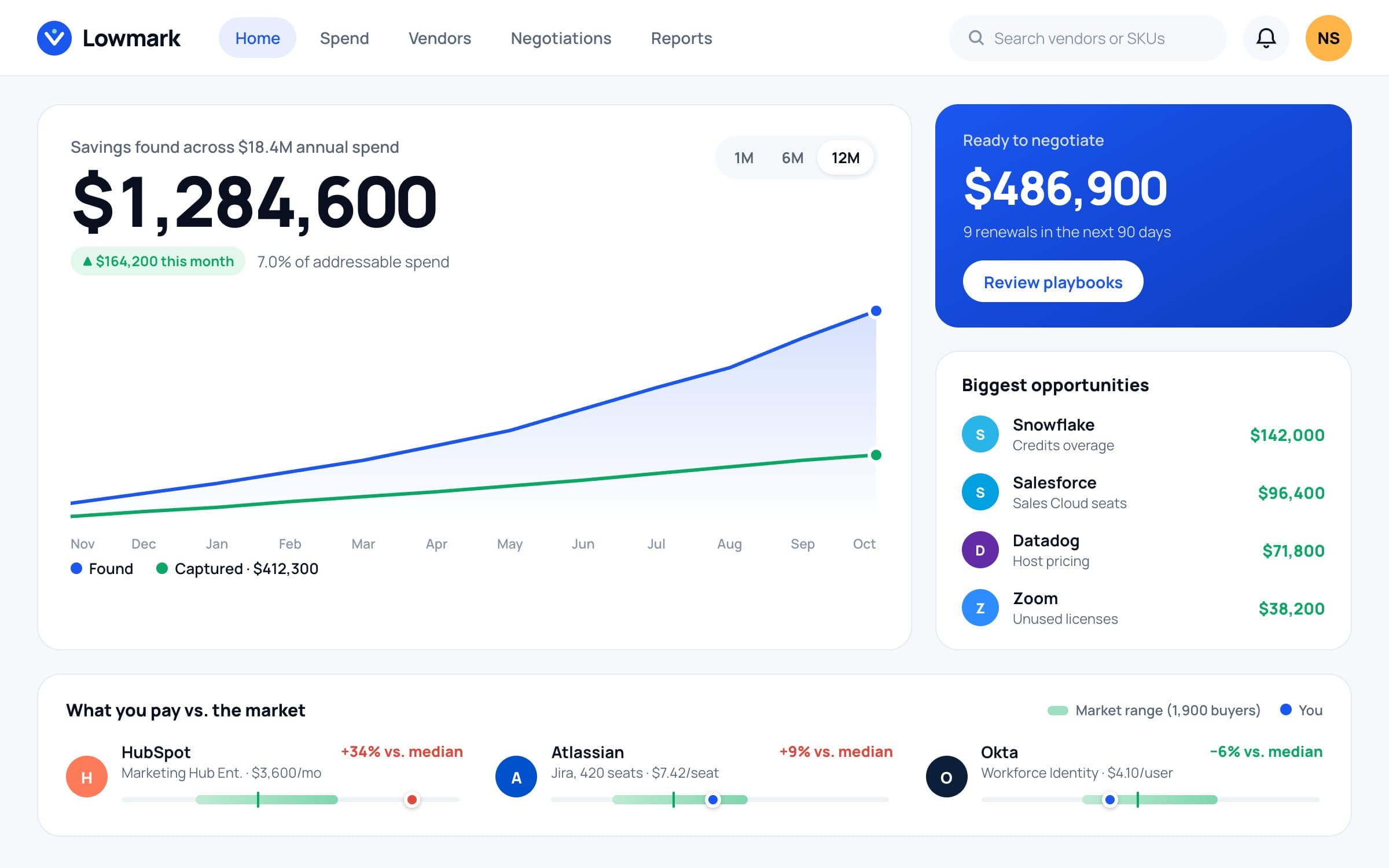Click the $164,200 this month badge
The height and width of the screenshot is (868, 1389).
point(158,262)
